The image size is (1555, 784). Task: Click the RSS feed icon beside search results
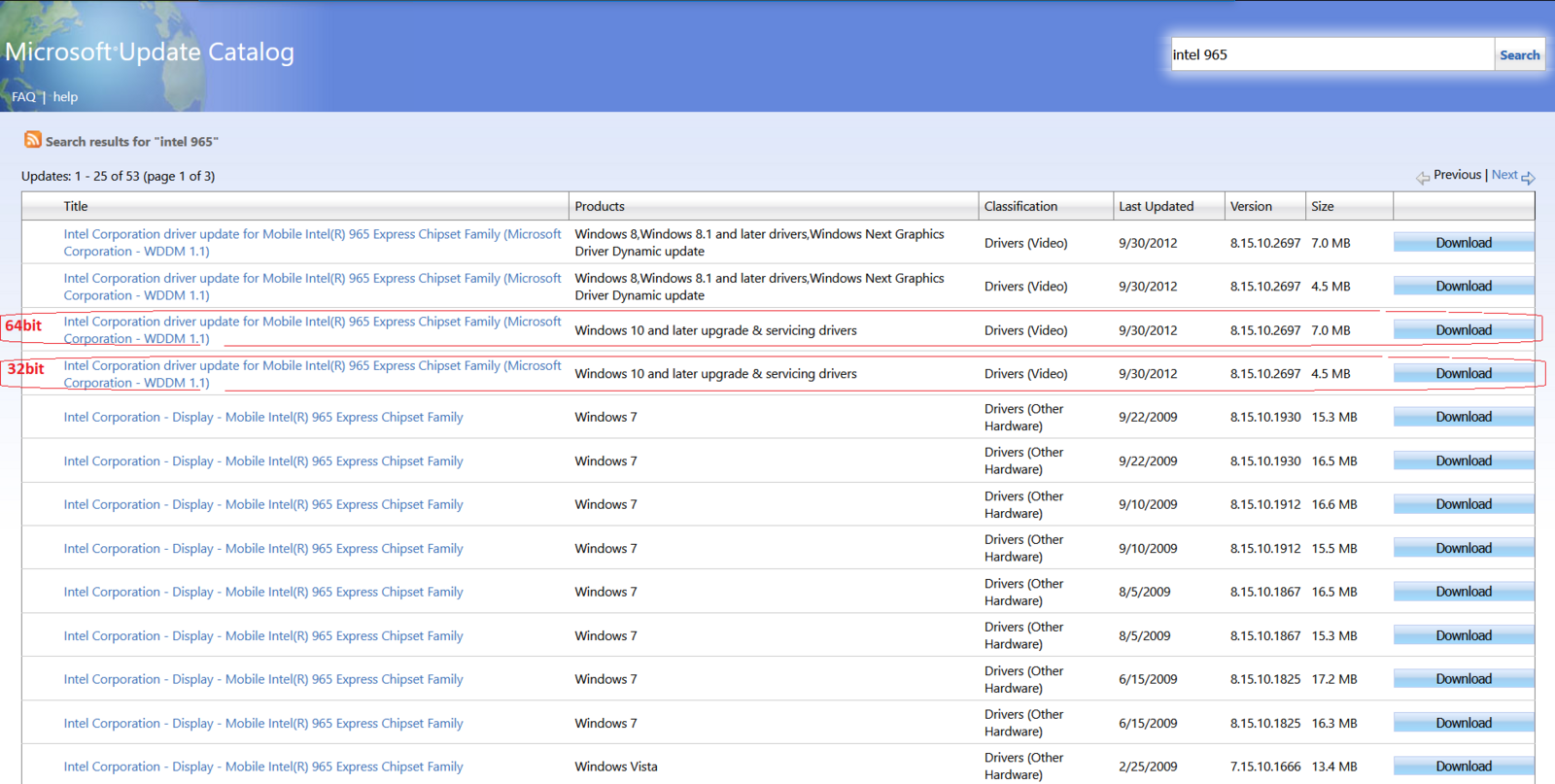[33, 140]
